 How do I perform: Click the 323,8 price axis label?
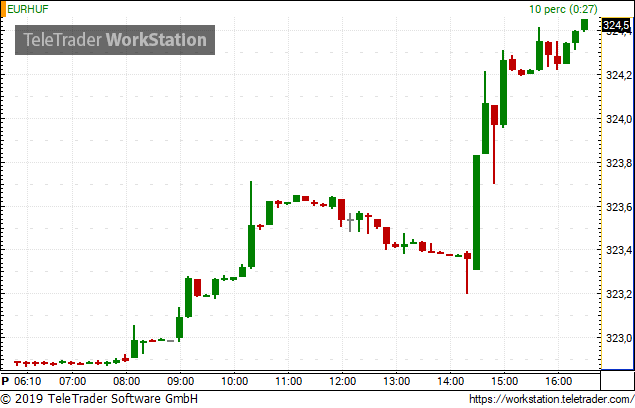[619, 163]
